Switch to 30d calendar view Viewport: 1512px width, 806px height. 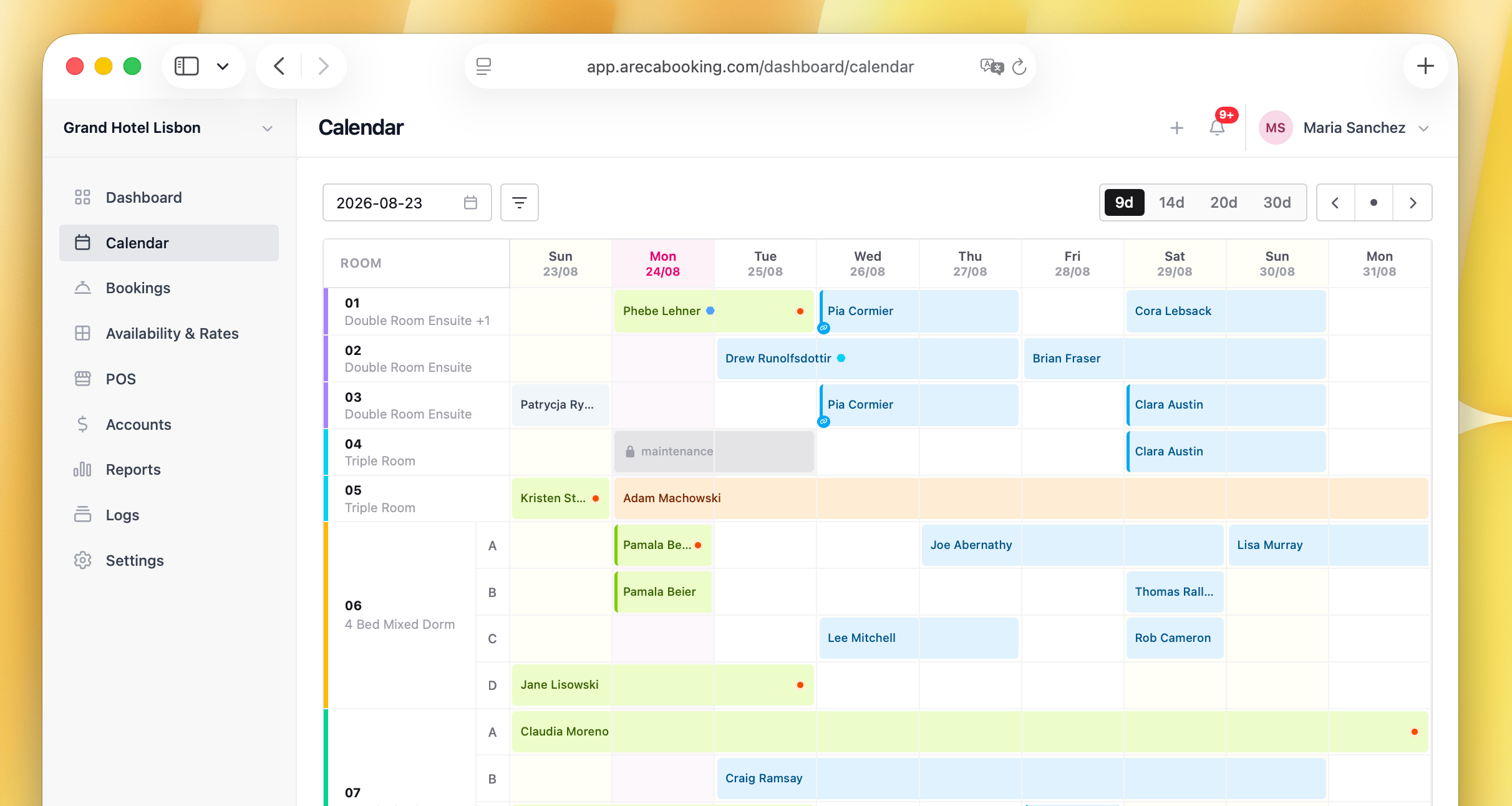1277,203
